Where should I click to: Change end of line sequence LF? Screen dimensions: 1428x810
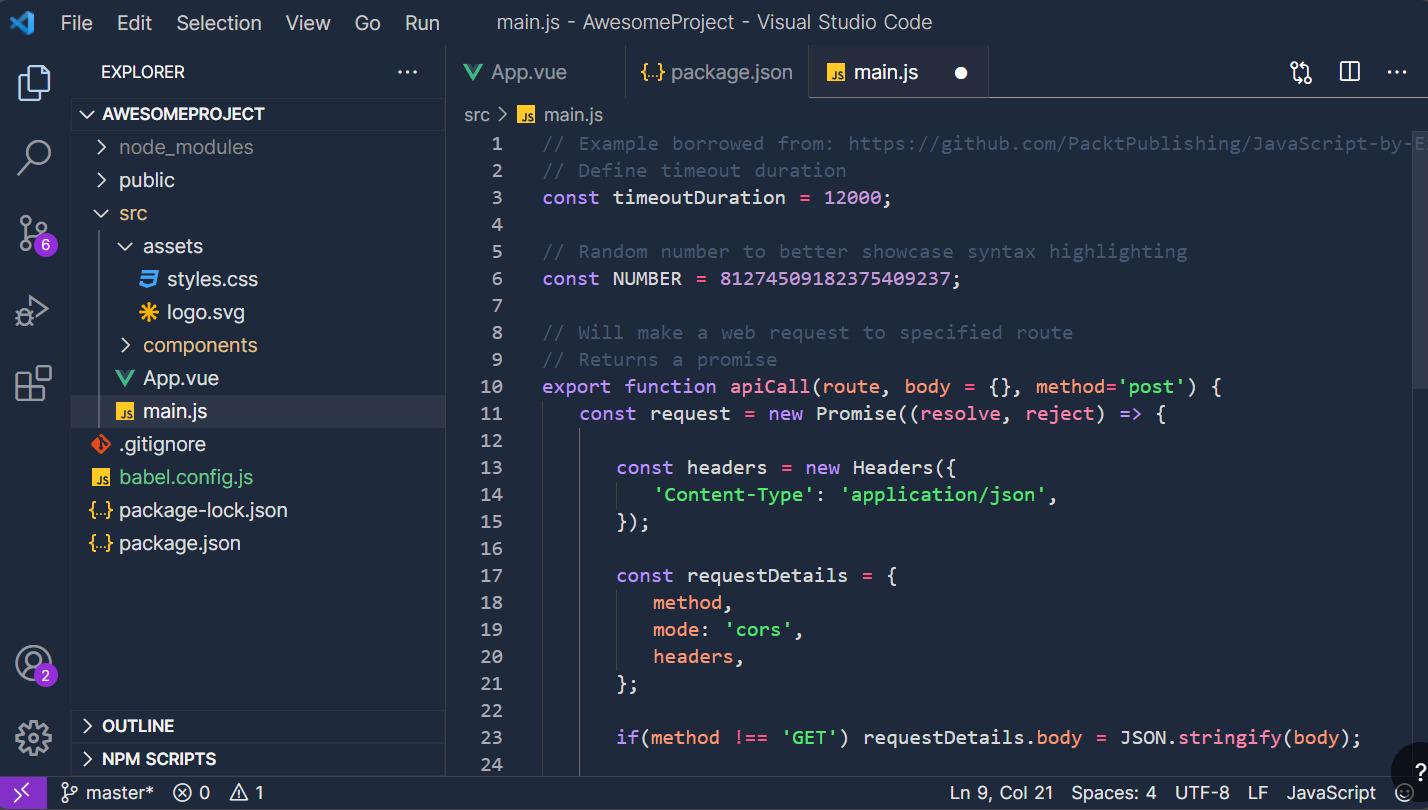click(x=1257, y=793)
